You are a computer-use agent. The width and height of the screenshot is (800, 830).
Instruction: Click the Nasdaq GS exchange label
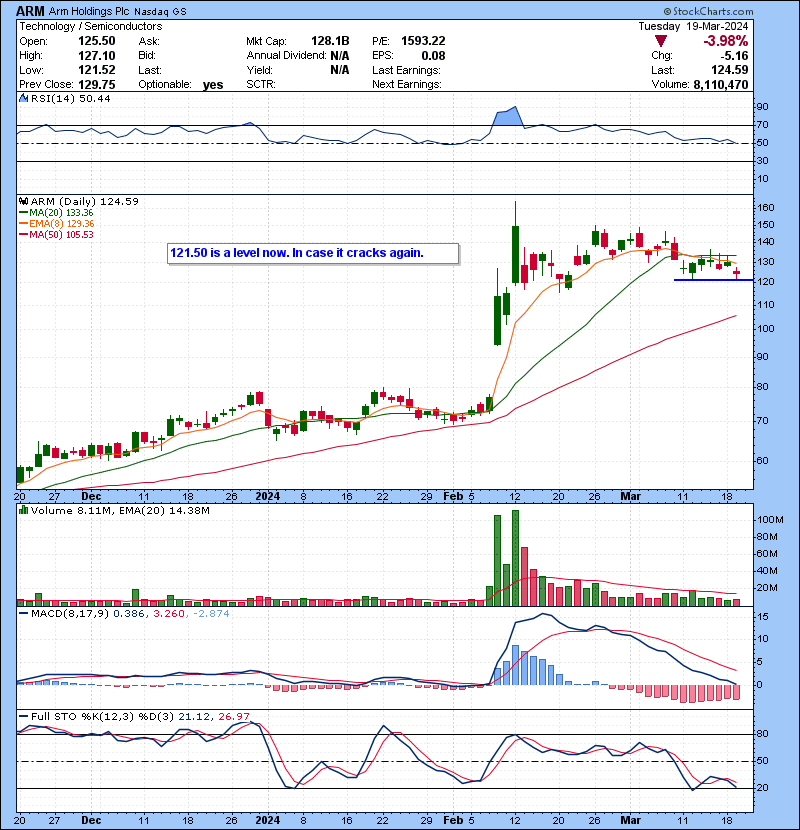pos(160,12)
